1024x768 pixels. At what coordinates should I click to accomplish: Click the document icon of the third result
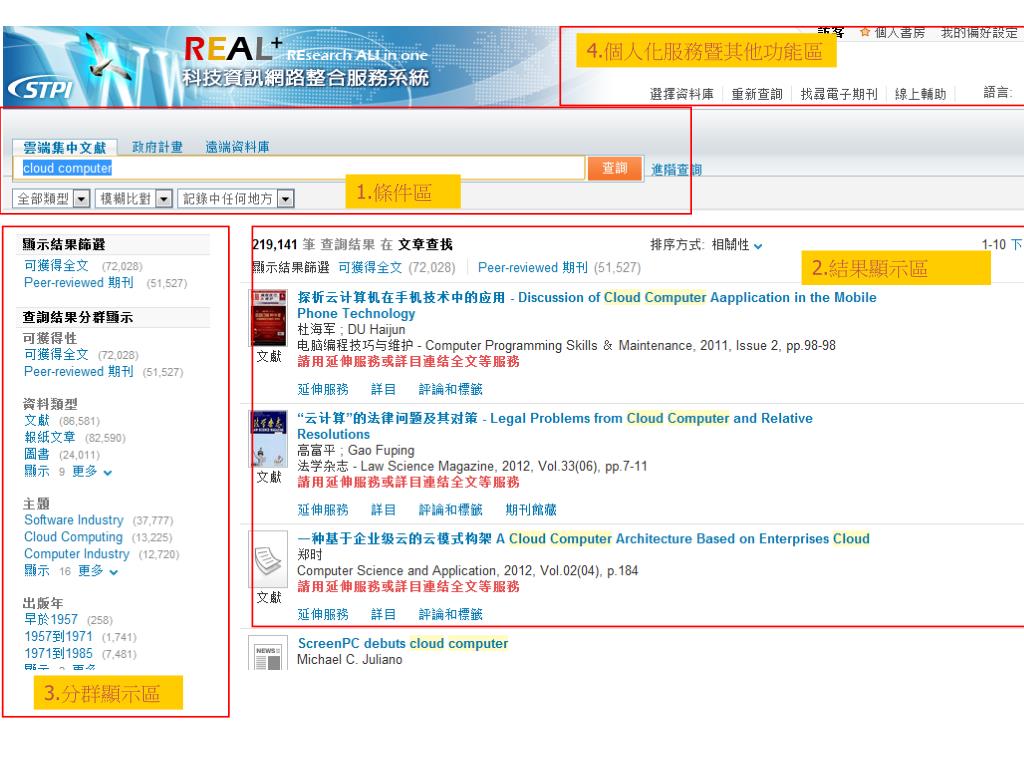tap(268, 559)
